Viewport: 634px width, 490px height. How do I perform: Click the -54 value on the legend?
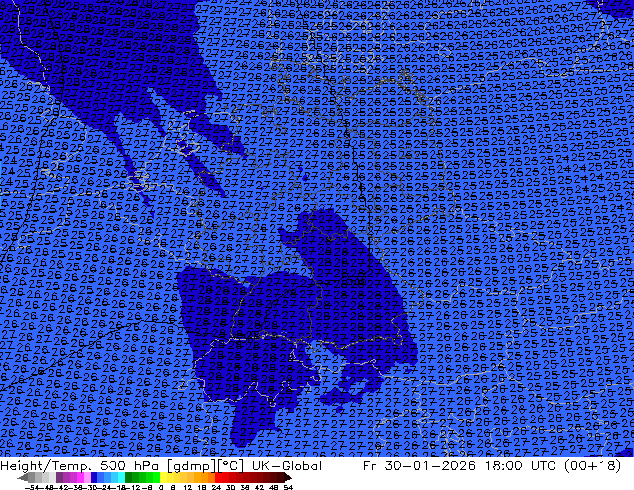click(32, 487)
